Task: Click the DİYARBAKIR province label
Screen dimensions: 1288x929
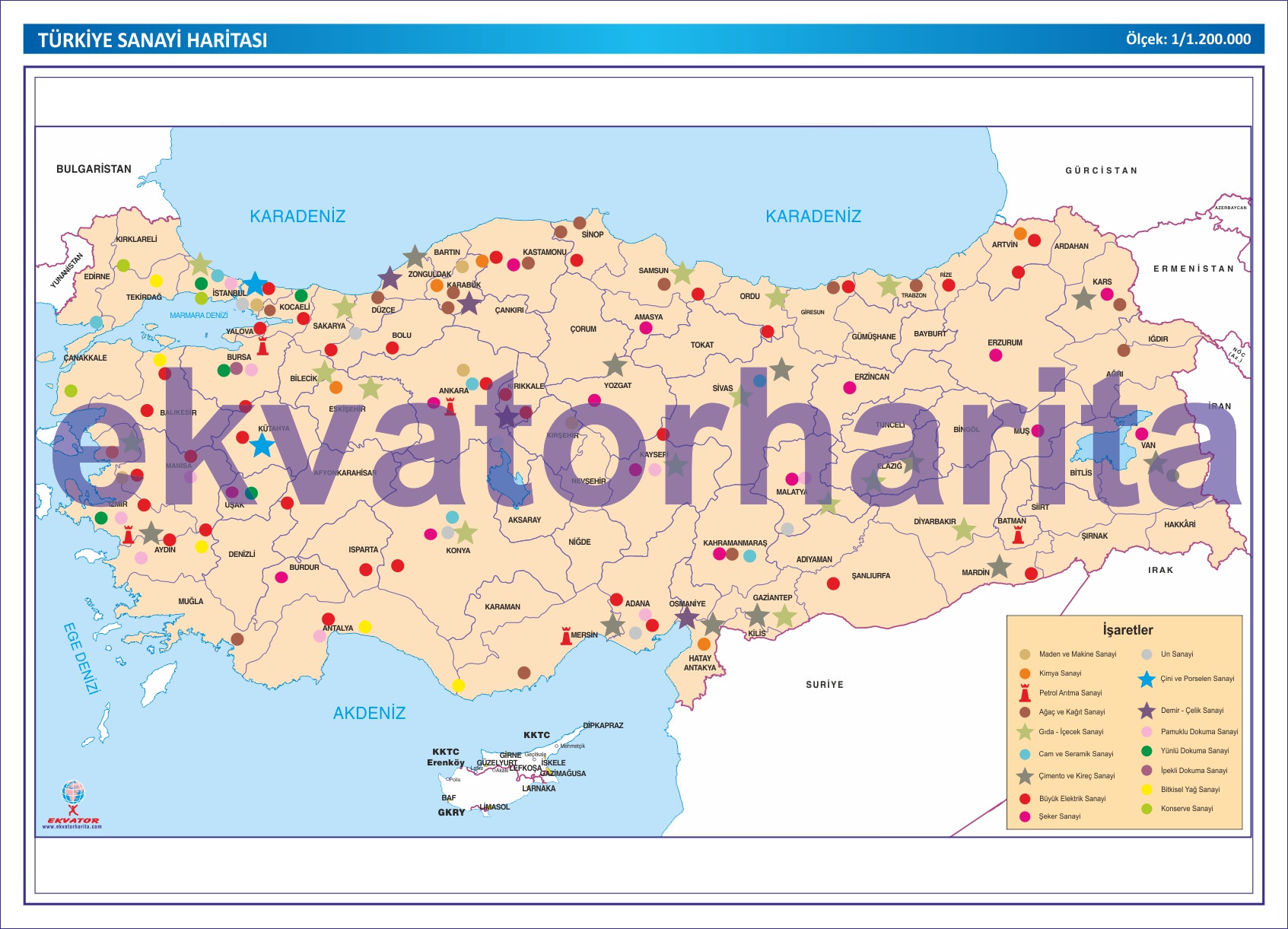Action: coord(935,521)
